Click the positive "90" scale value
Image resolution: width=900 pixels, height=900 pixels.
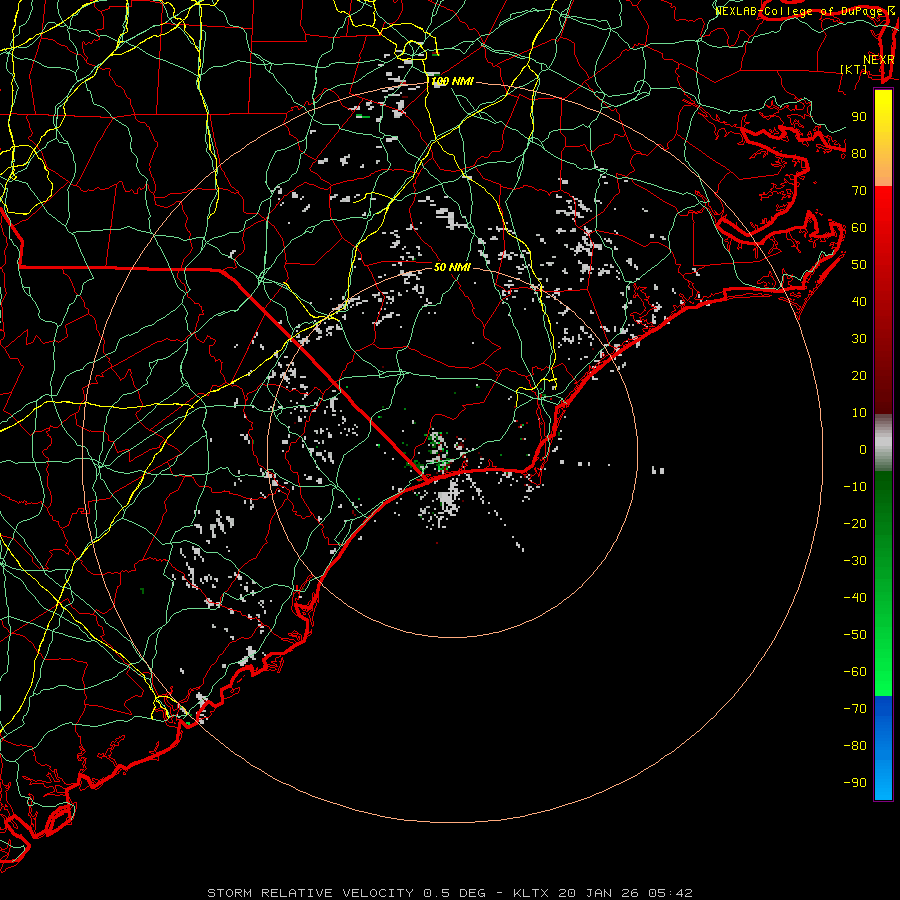(859, 117)
